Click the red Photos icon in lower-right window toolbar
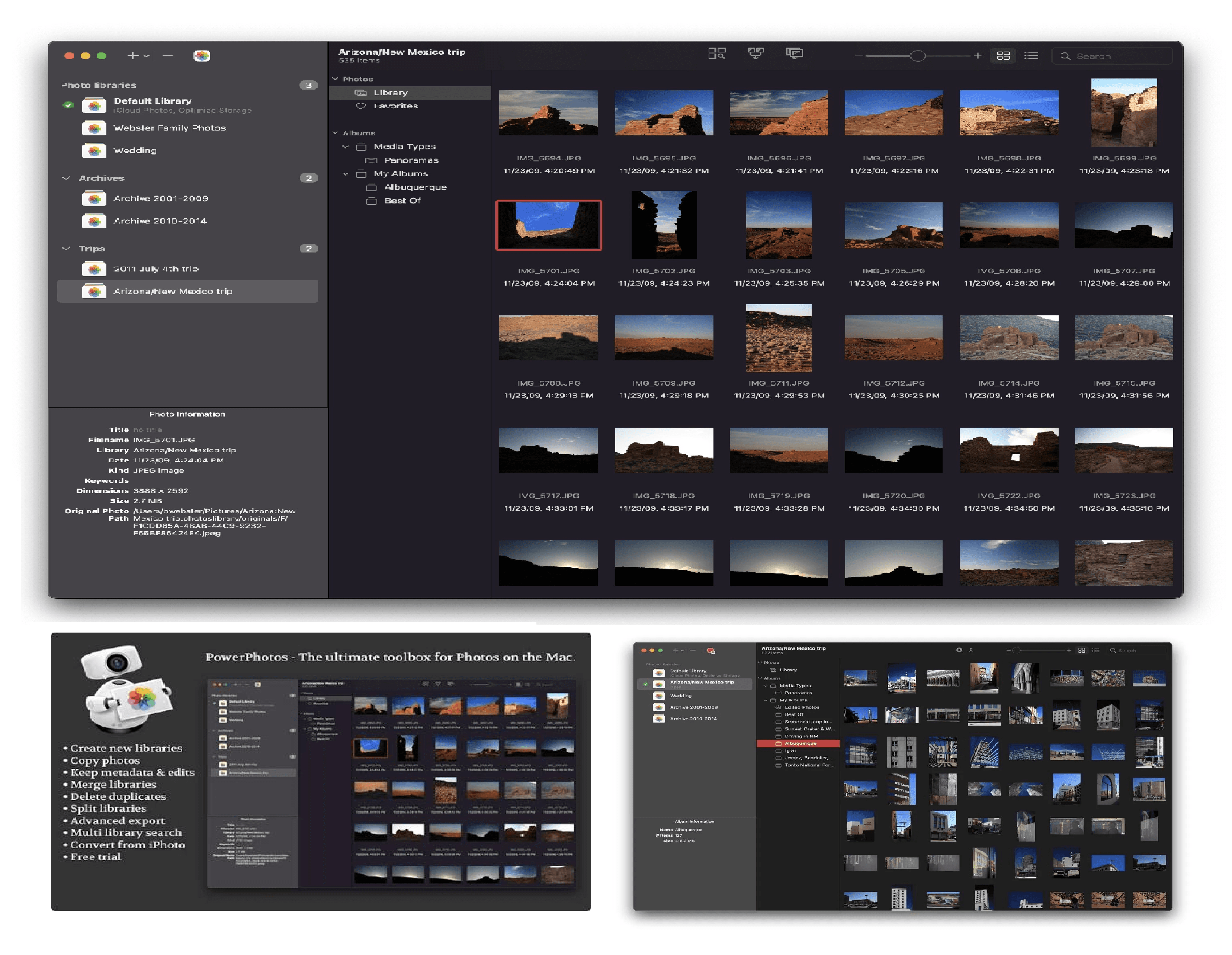Screen dimensions: 1232x955 (x=711, y=651)
